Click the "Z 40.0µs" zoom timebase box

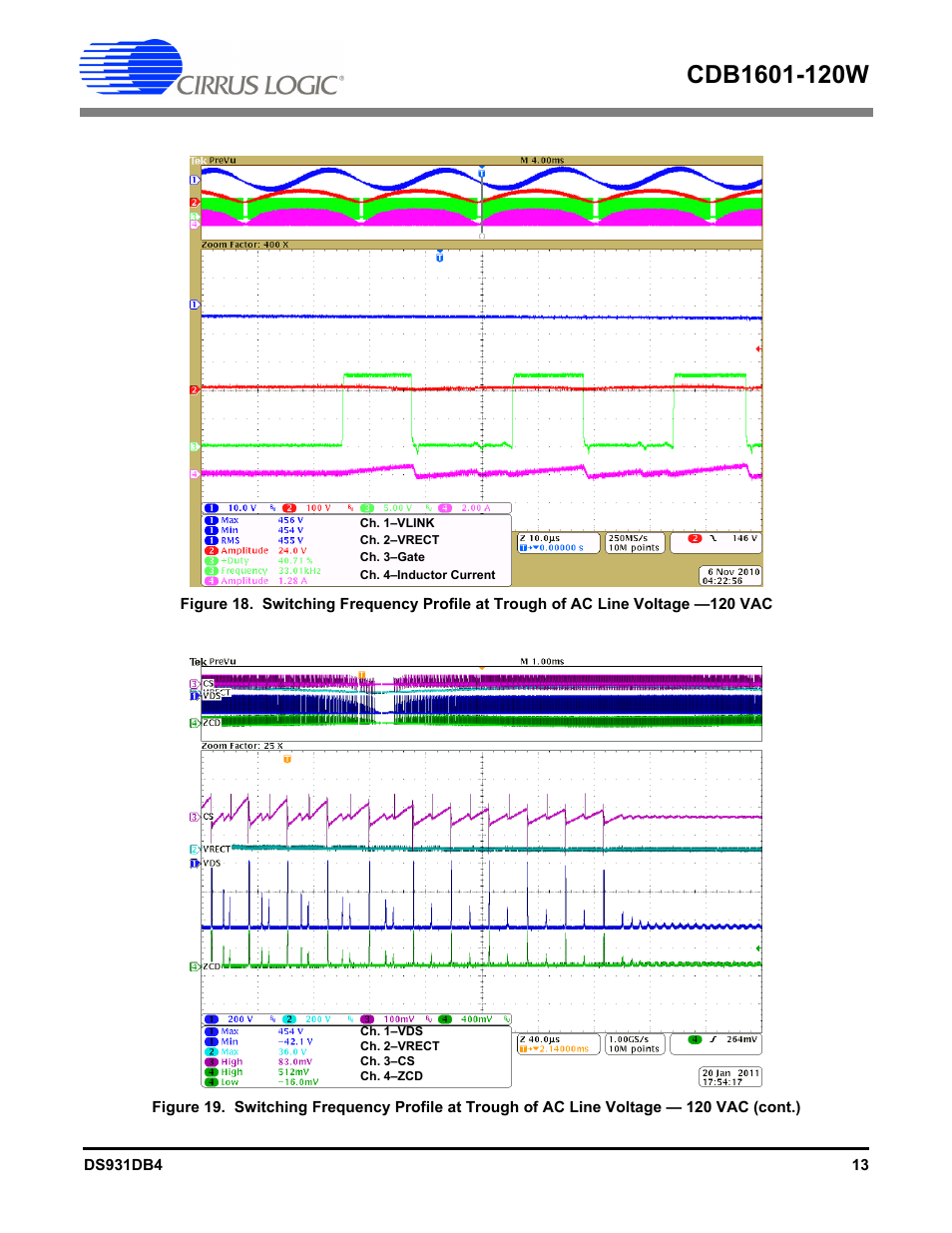558,1044
